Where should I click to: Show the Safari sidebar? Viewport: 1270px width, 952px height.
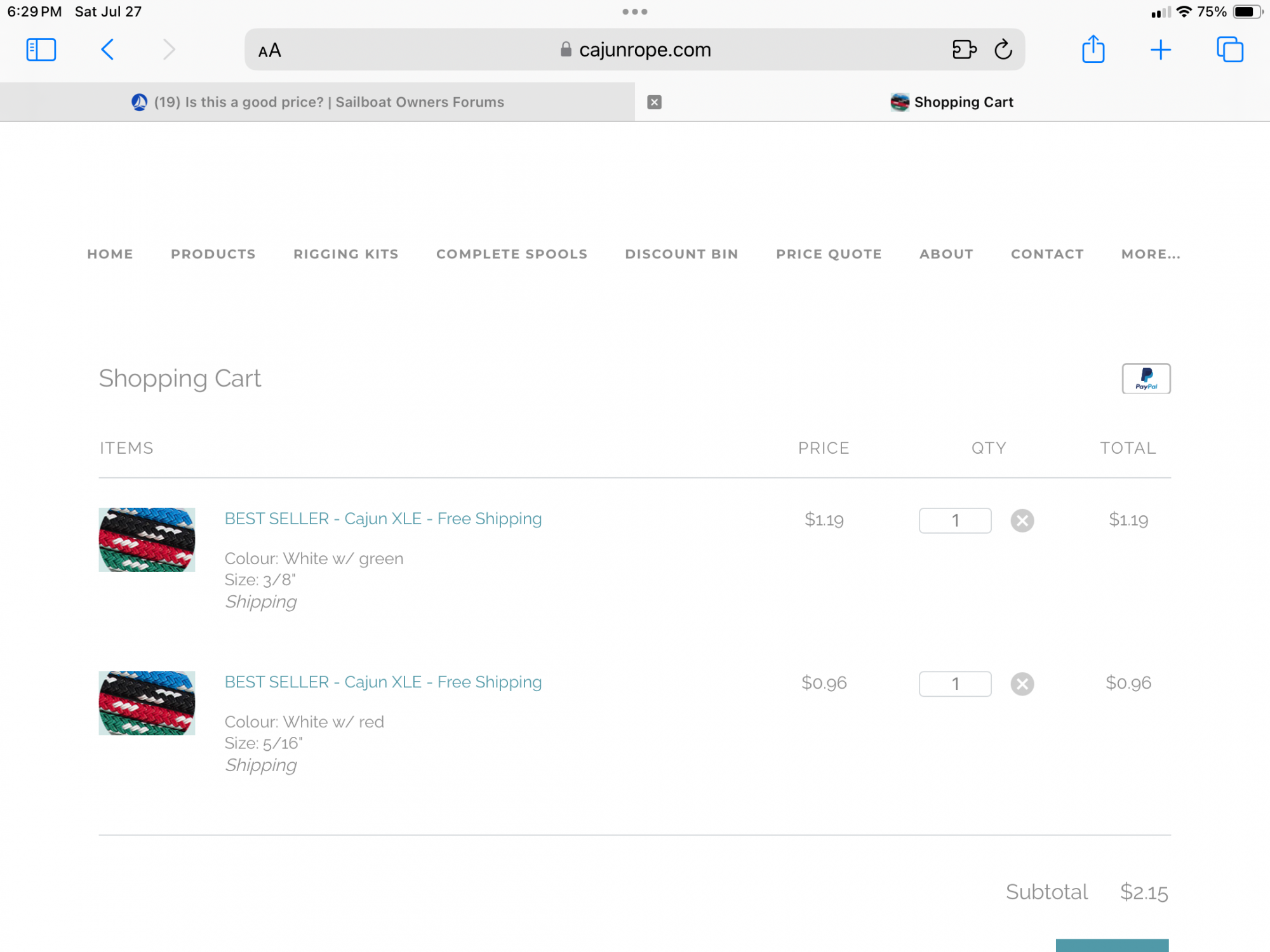(41, 50)
